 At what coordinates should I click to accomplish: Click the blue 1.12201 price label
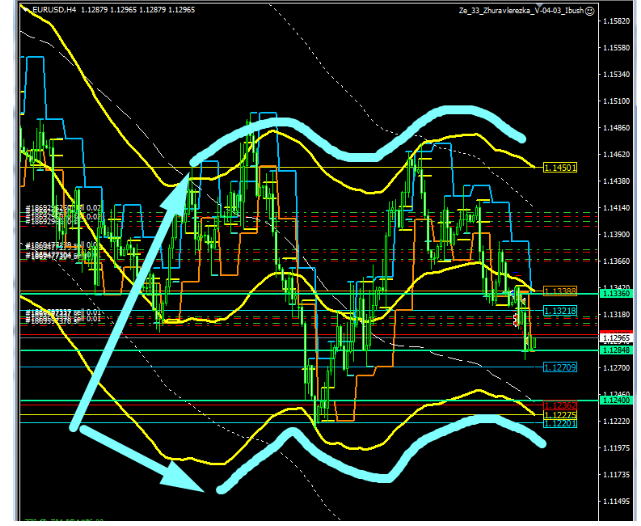click(x=560, y=424)
